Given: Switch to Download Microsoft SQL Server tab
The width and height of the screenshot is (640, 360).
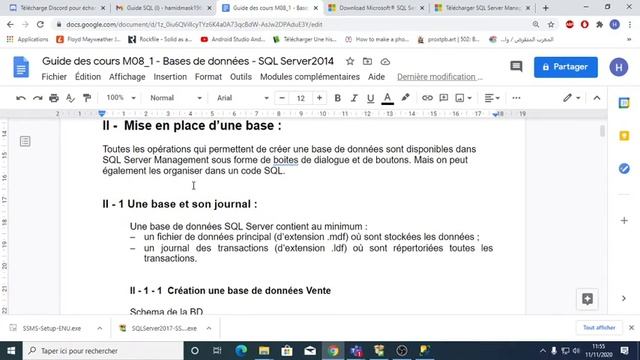Looking at the screenshot, I should click(x=376, y=8).
